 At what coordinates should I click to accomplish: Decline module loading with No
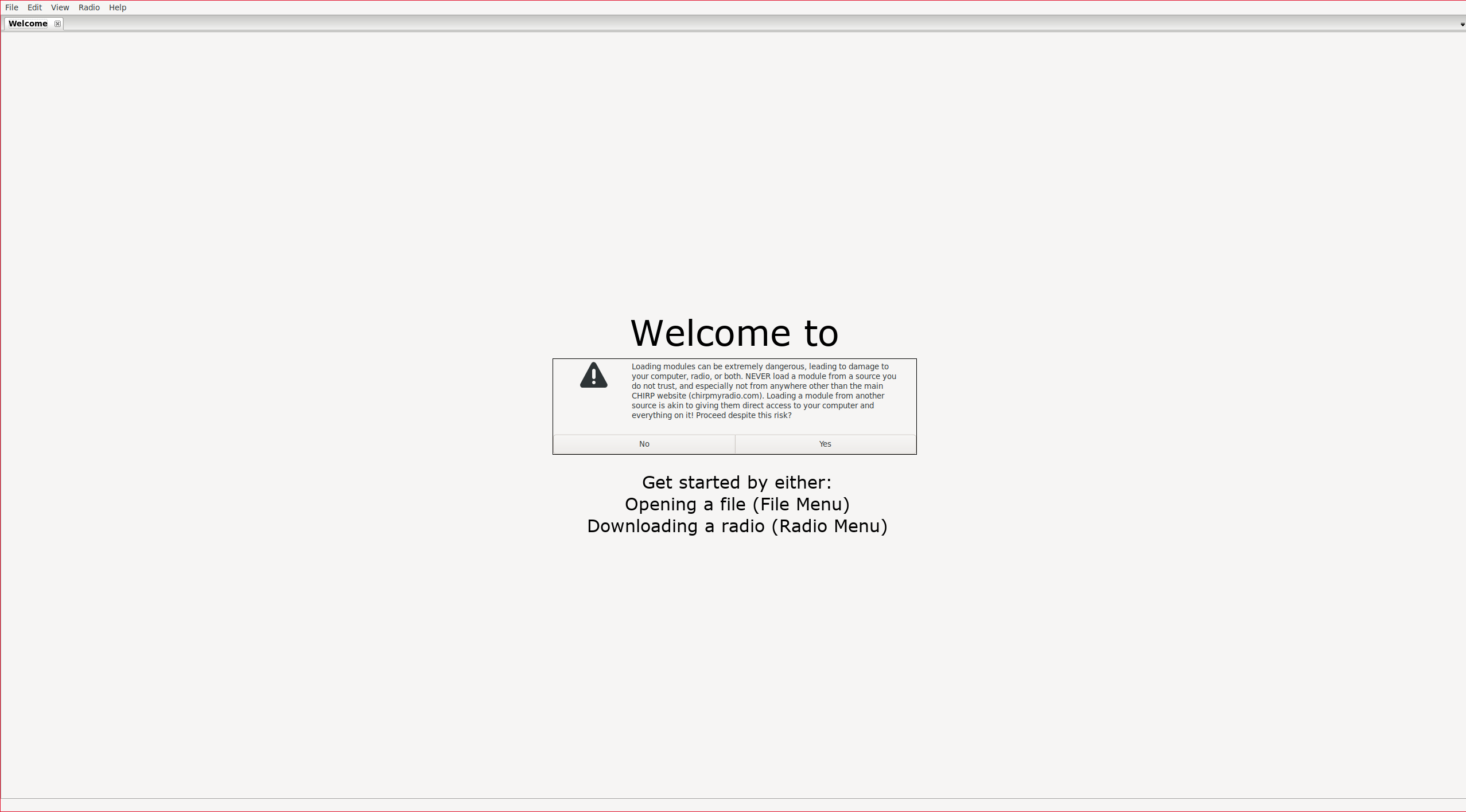point(644,444)
